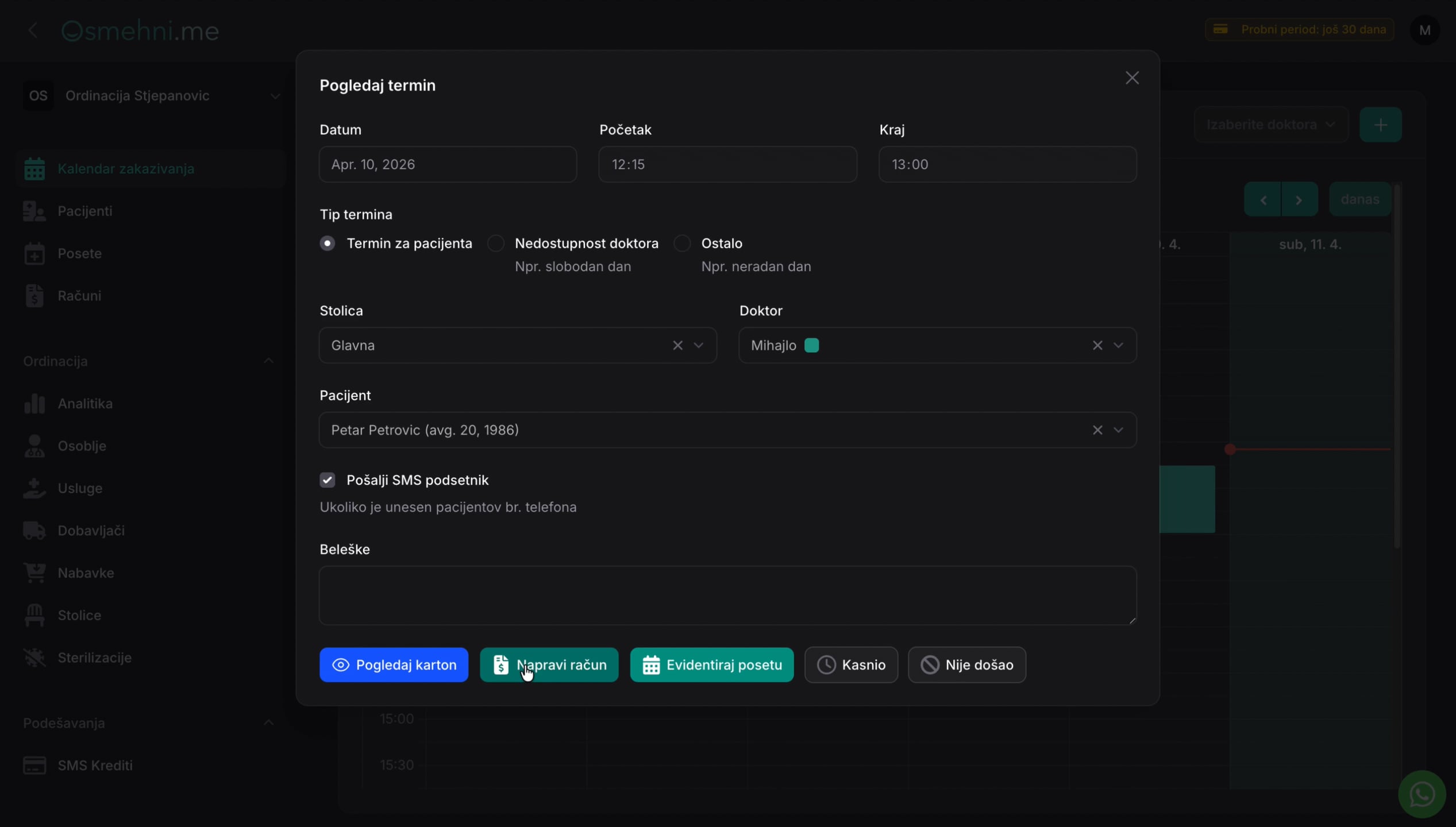The width and height of the screenshot is (1456, 827).
Task: Click the WhatsApp chat icon
Action: click(x=1422, y=794)
